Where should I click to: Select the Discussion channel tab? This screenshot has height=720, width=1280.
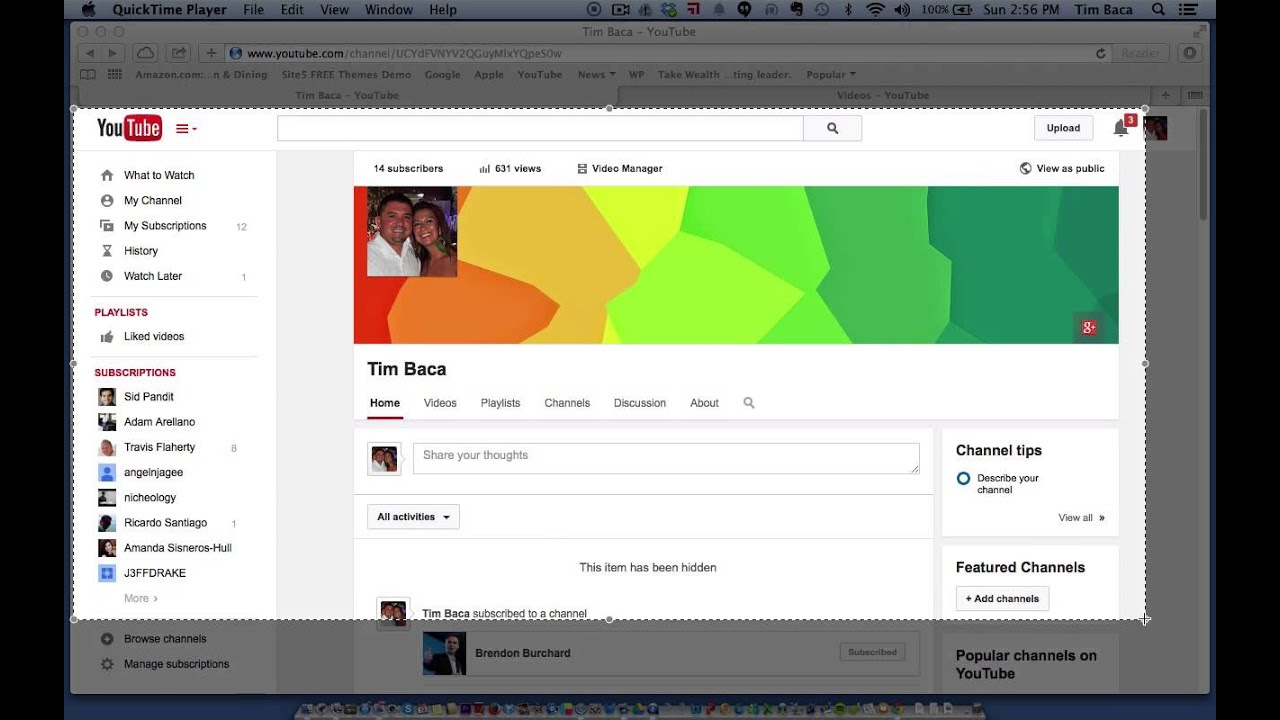click(x=640, y=403)
